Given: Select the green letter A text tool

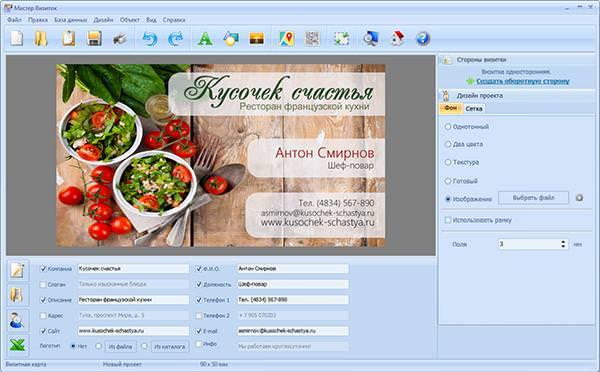Looking at the screenshot, I should pyautogui.click(x=205, y=39).
